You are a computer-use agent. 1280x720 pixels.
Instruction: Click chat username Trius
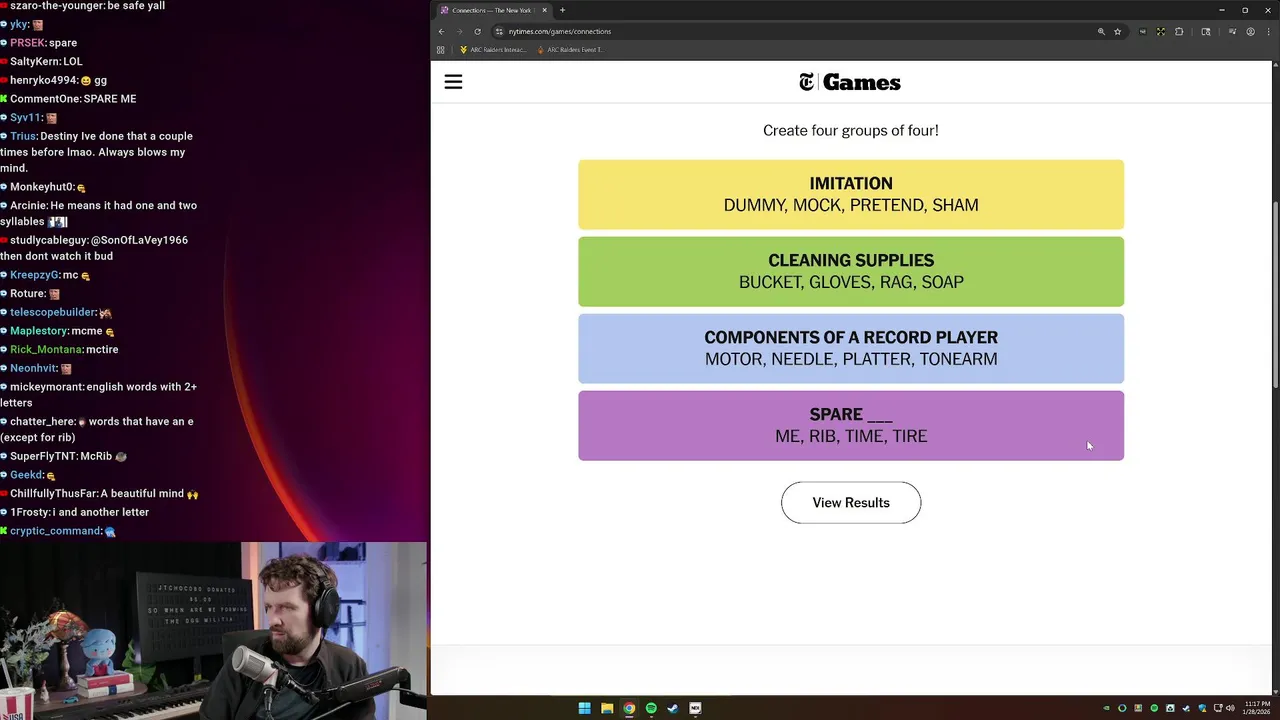(23, 136)
